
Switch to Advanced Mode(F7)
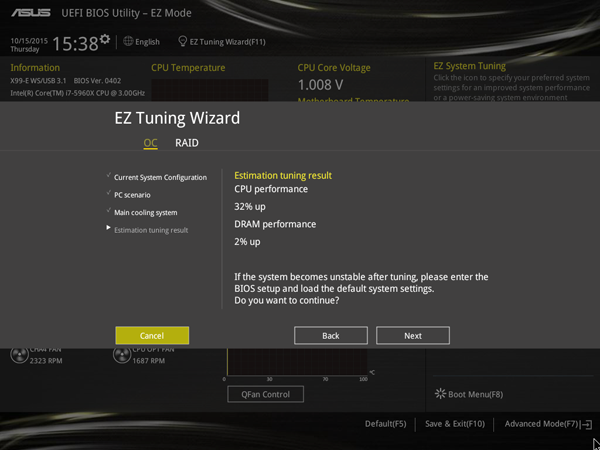click(541, 424)
